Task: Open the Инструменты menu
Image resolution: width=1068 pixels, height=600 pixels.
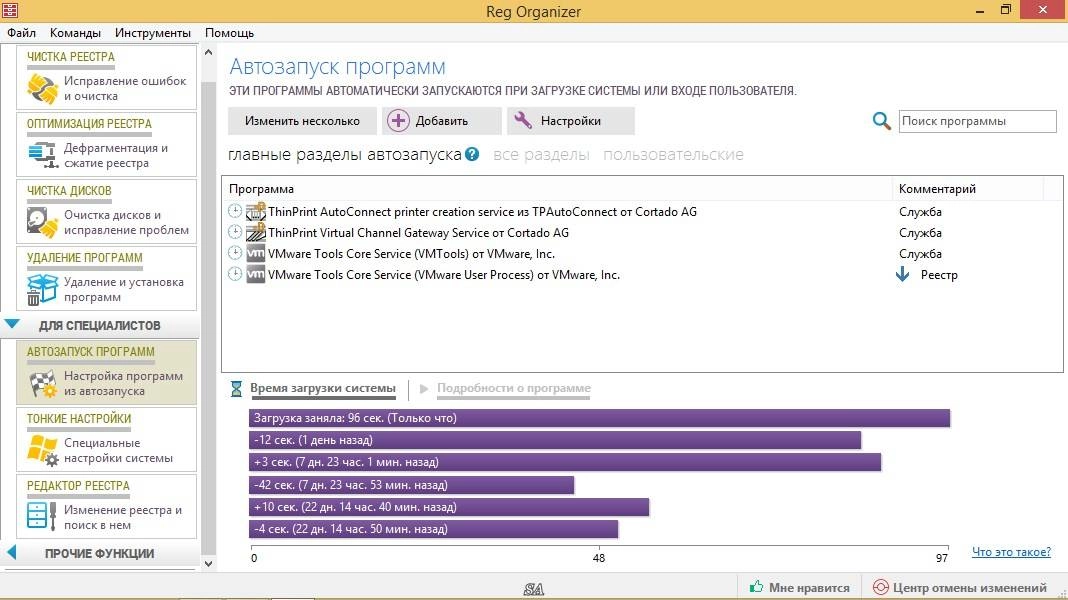Action: click(x=153, y=33)
